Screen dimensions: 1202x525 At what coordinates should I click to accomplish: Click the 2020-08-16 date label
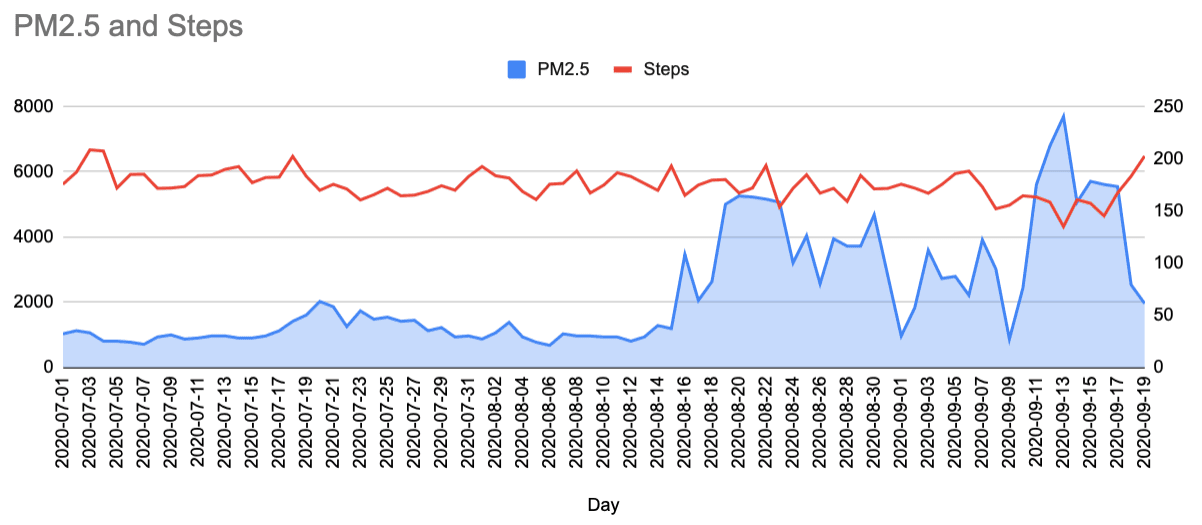point(684,425)
